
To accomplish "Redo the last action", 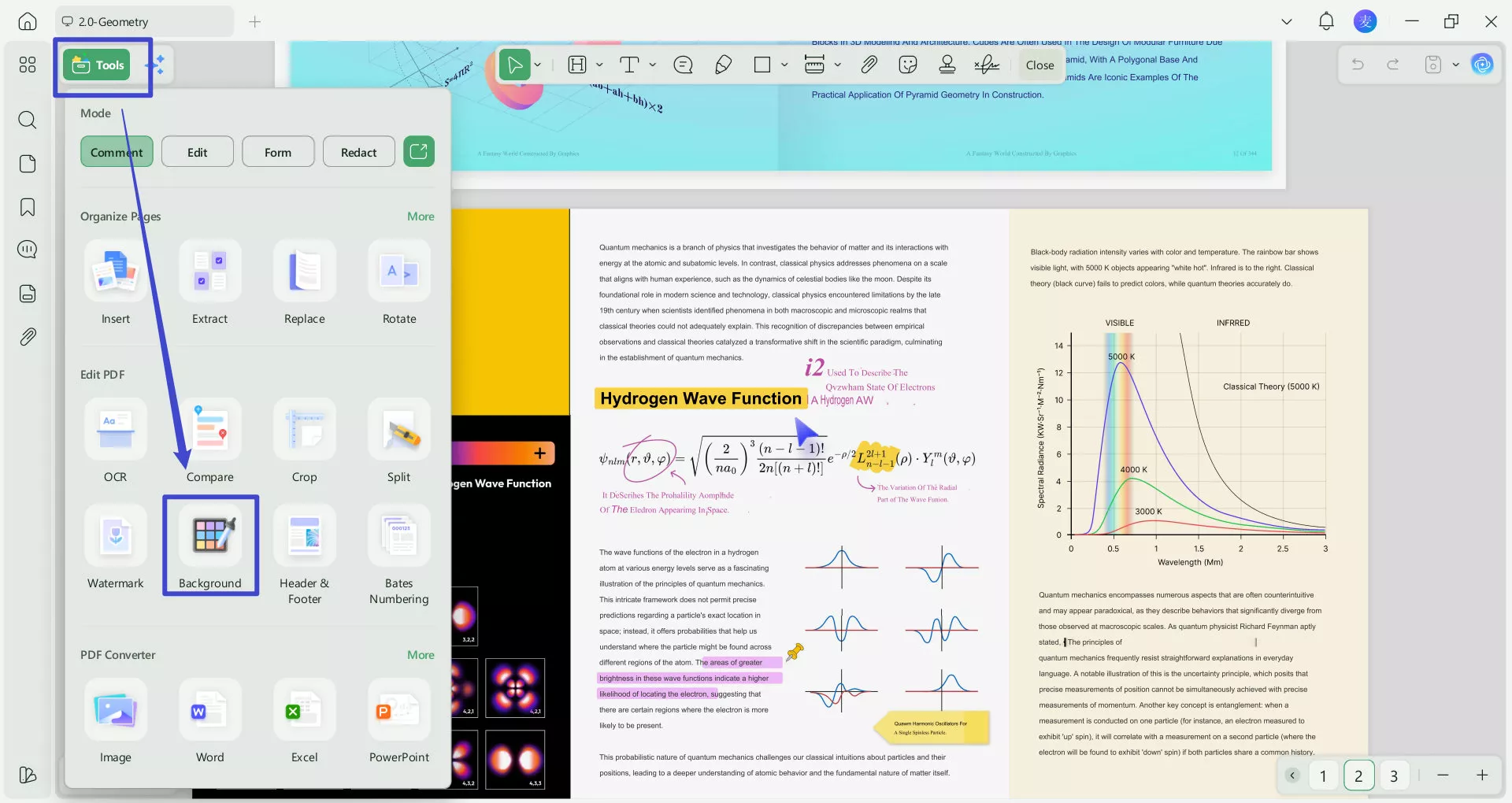I will point(1393,65).
